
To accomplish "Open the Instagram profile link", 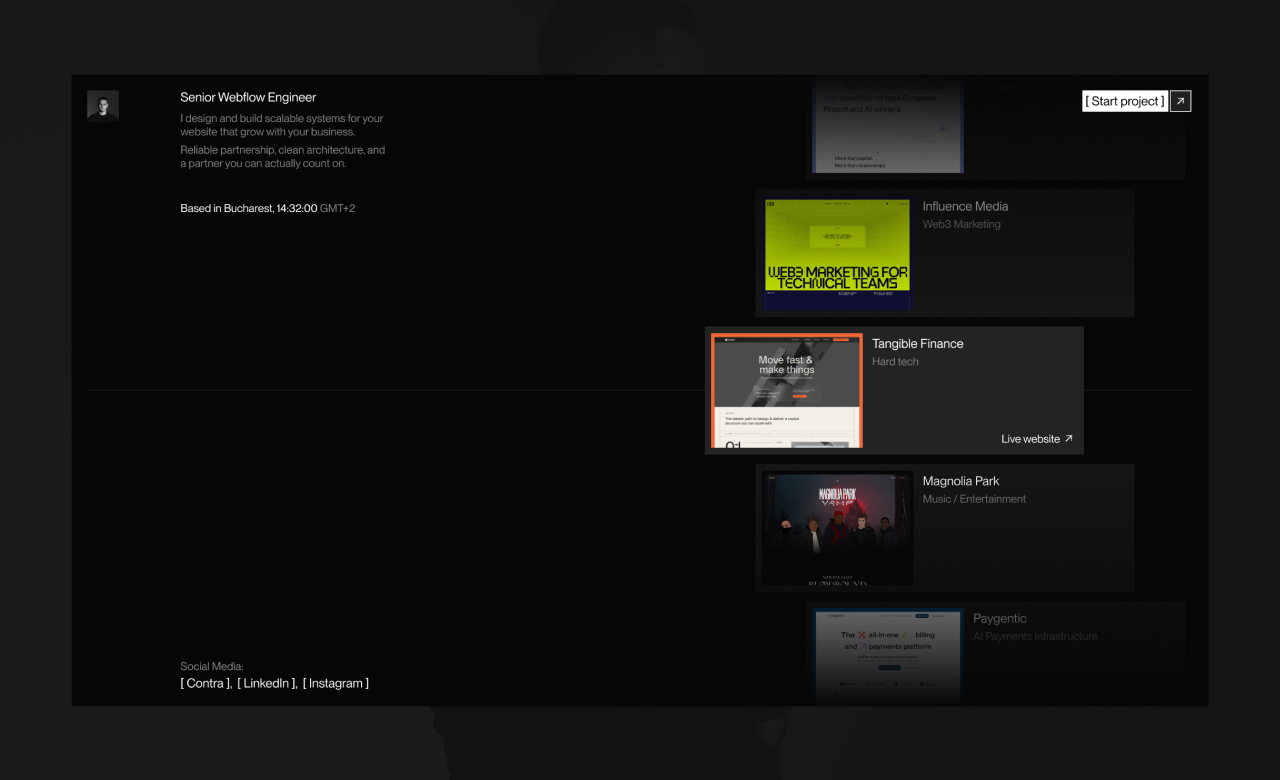I will point(336,683).
